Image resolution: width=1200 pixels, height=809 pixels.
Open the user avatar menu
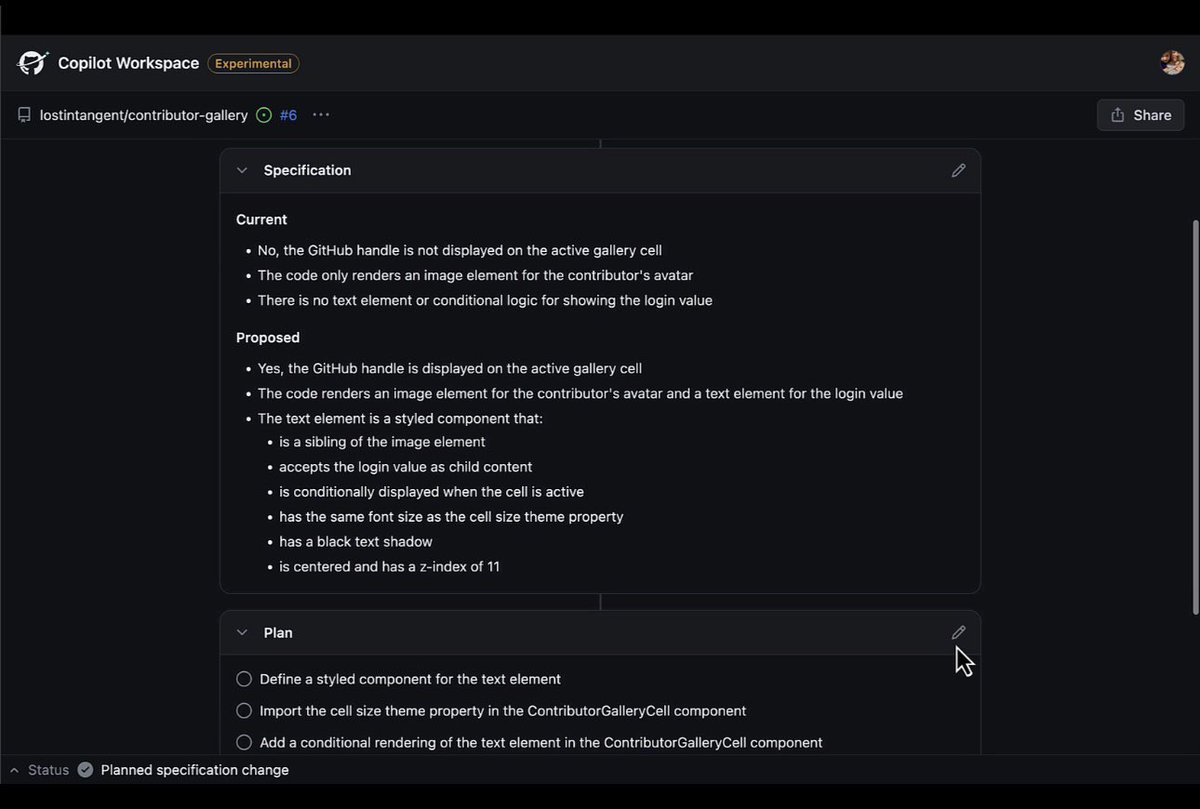pos(1172,63)
